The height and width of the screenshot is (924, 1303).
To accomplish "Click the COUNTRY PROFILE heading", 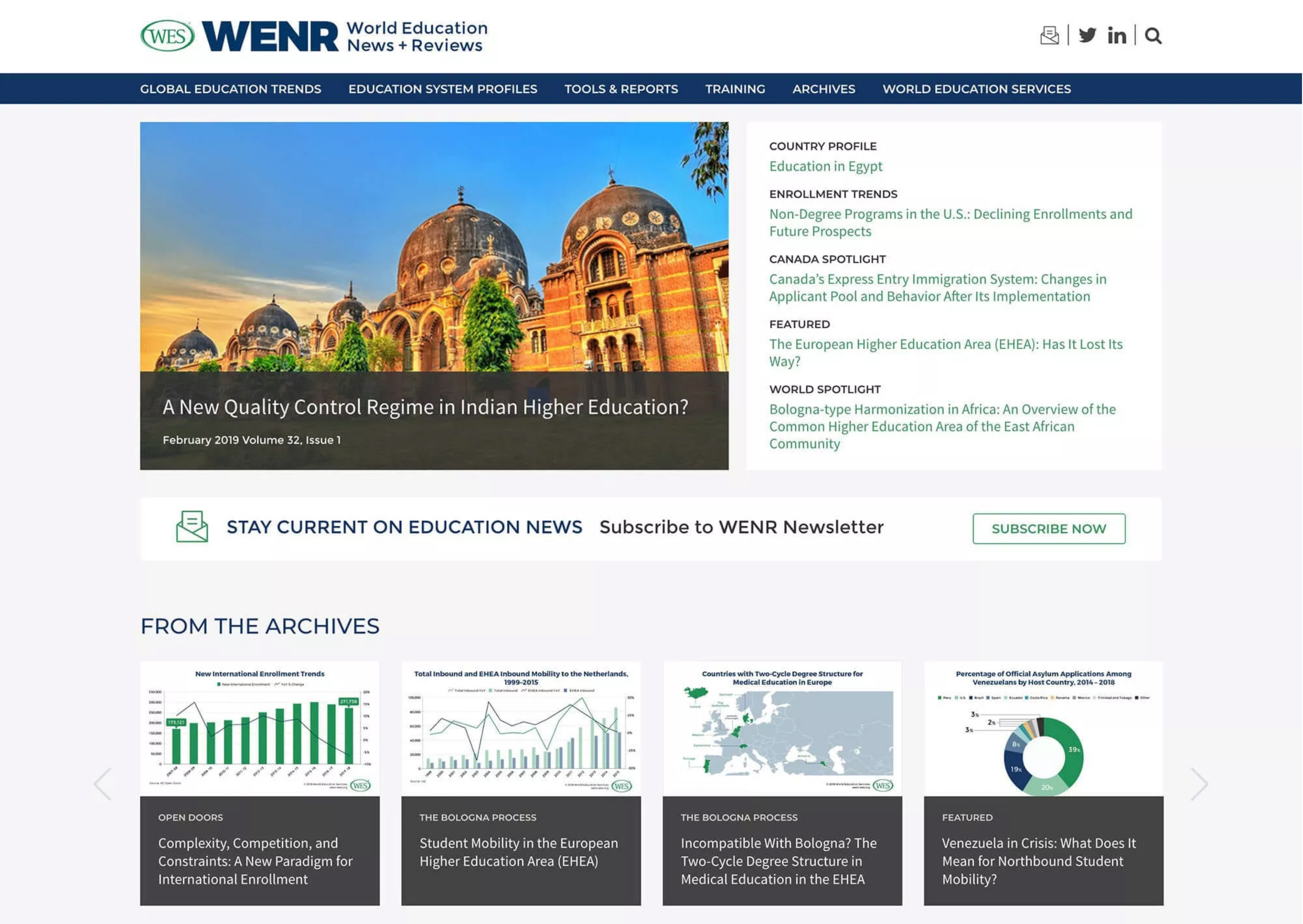I will (x=823, y=146).
